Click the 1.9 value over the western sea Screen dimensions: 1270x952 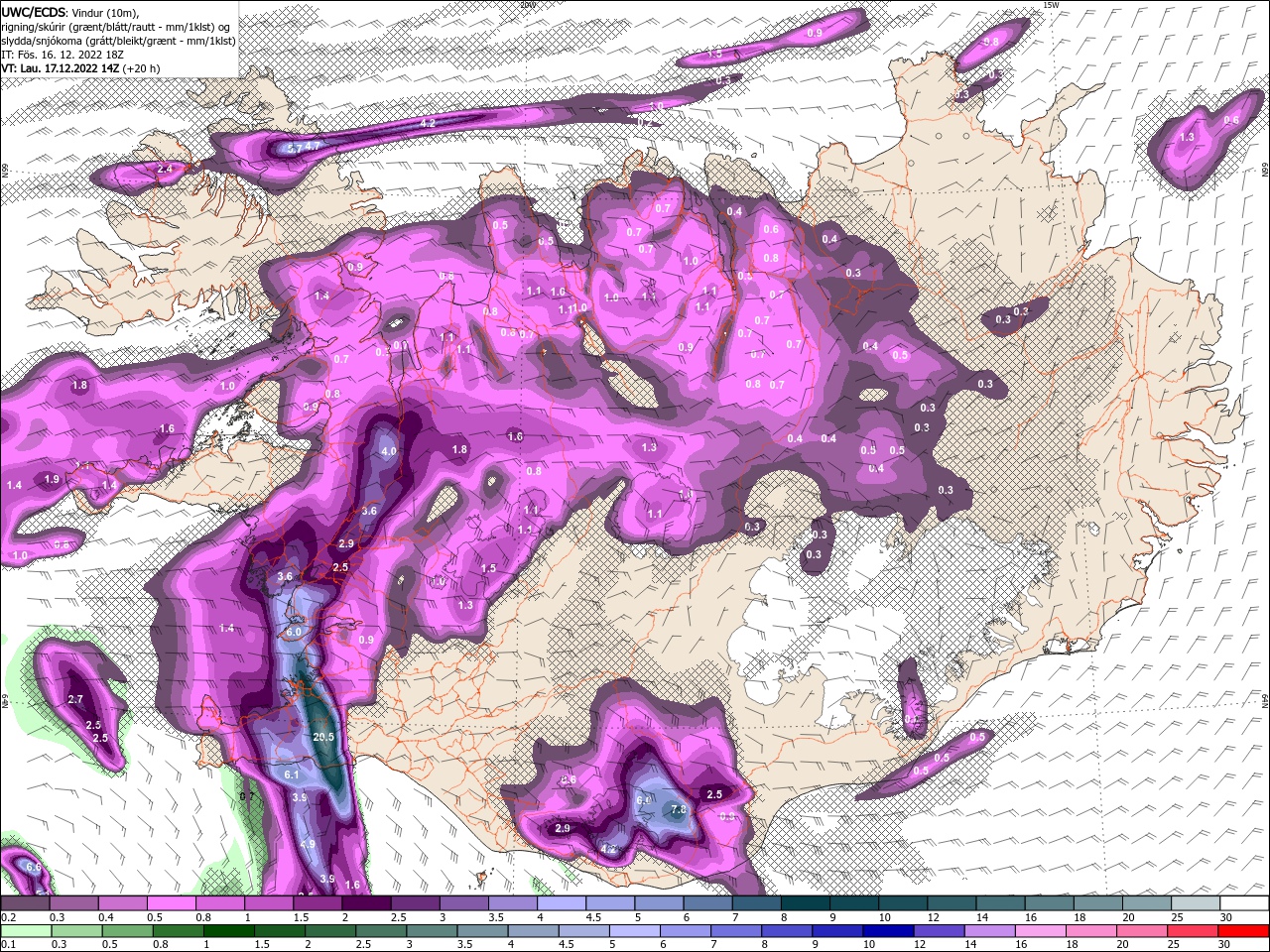(x=53, y=479)
